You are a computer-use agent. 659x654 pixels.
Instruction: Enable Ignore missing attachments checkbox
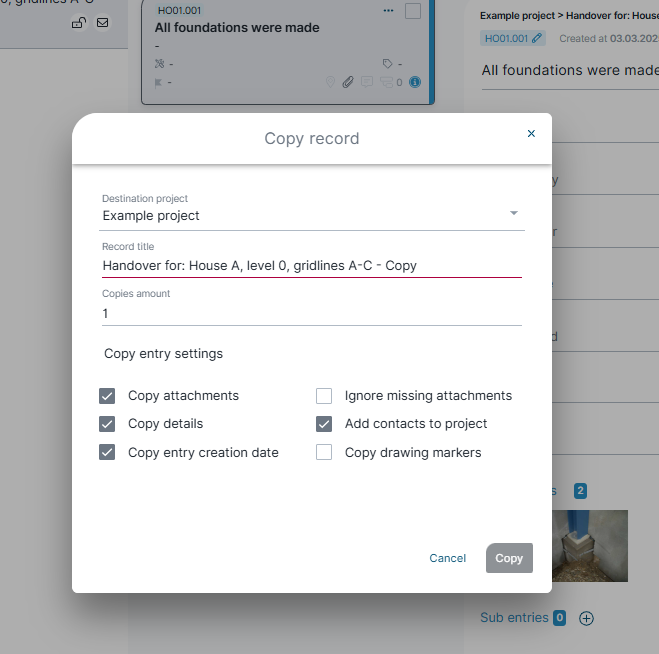[x=324, y=396]
